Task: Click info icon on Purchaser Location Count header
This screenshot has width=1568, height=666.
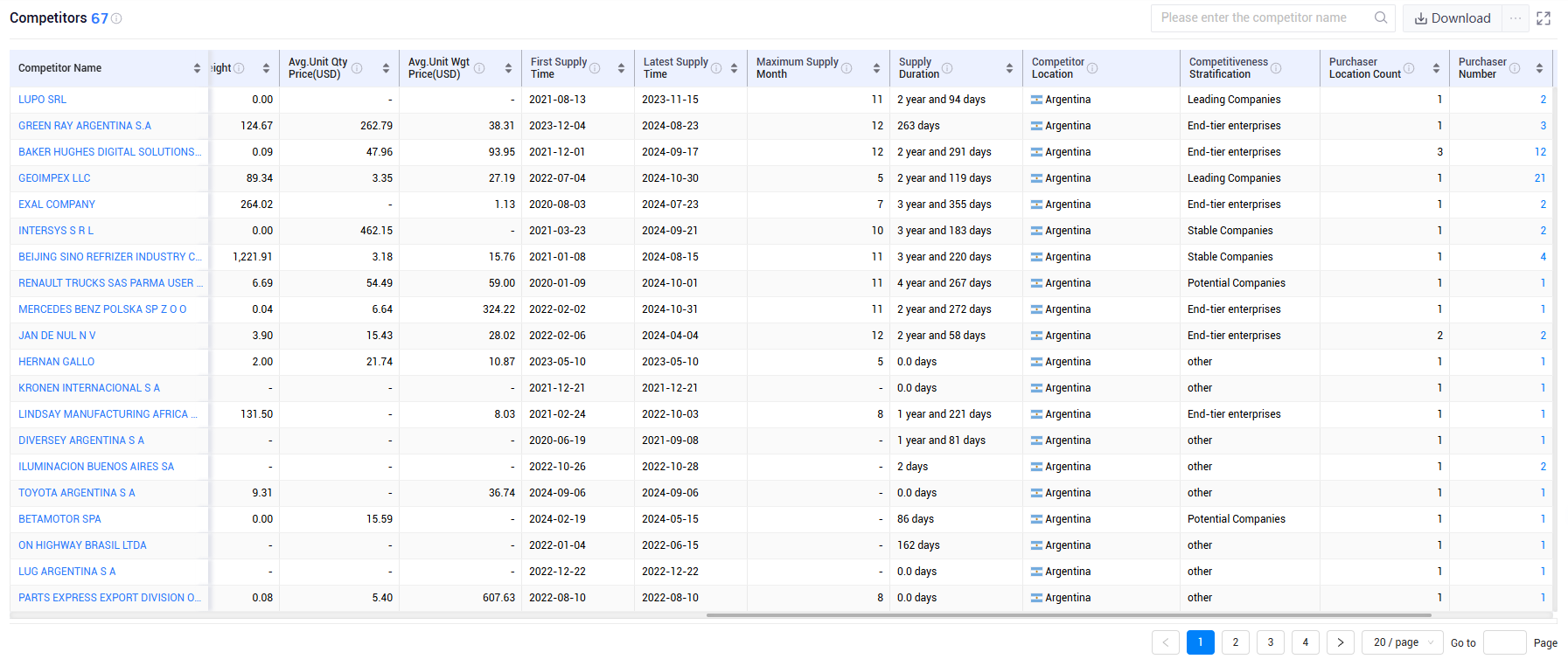Action: 1409,68
